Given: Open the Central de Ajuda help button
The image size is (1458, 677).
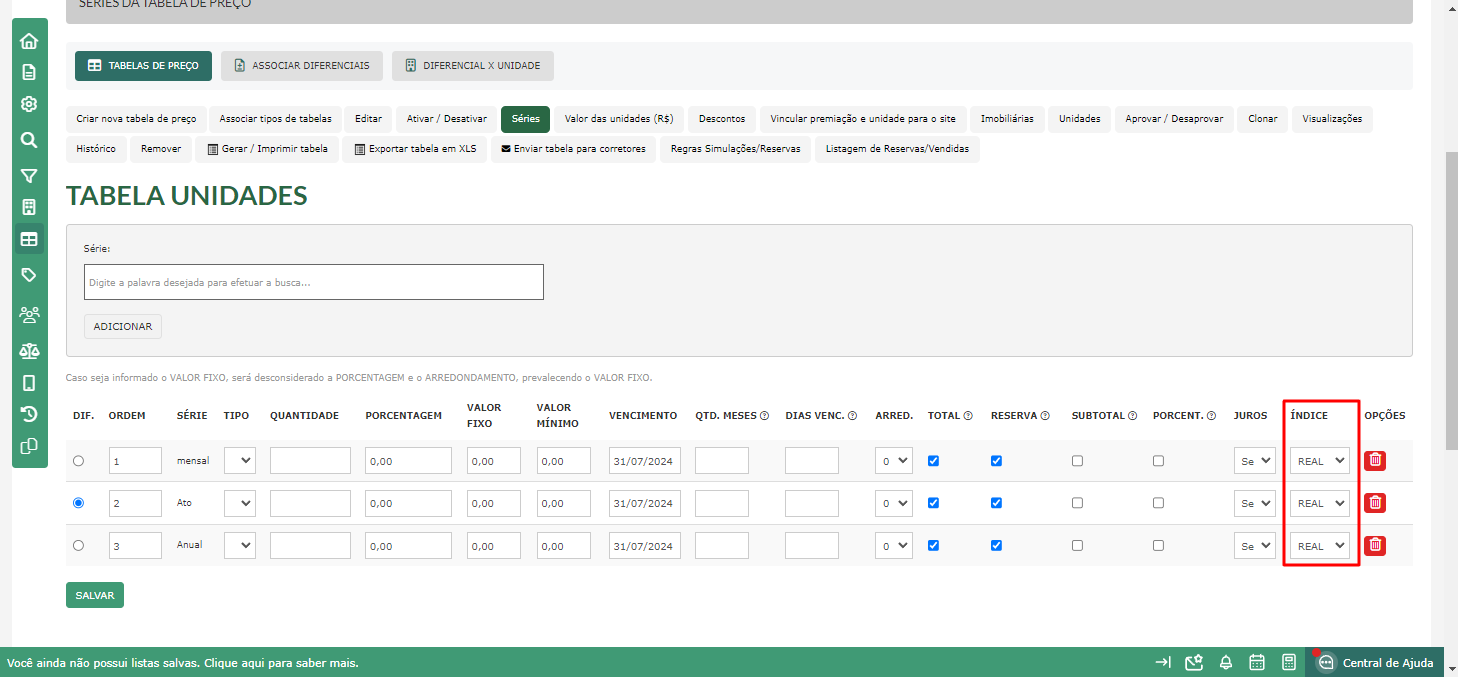Looking at the screenshot, I should pyautogui.click(x=1375, y=662).
